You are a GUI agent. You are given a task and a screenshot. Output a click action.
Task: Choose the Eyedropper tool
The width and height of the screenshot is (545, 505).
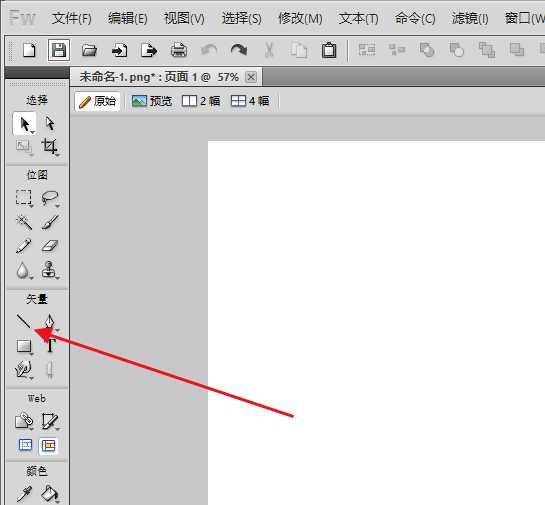point(24,493)
